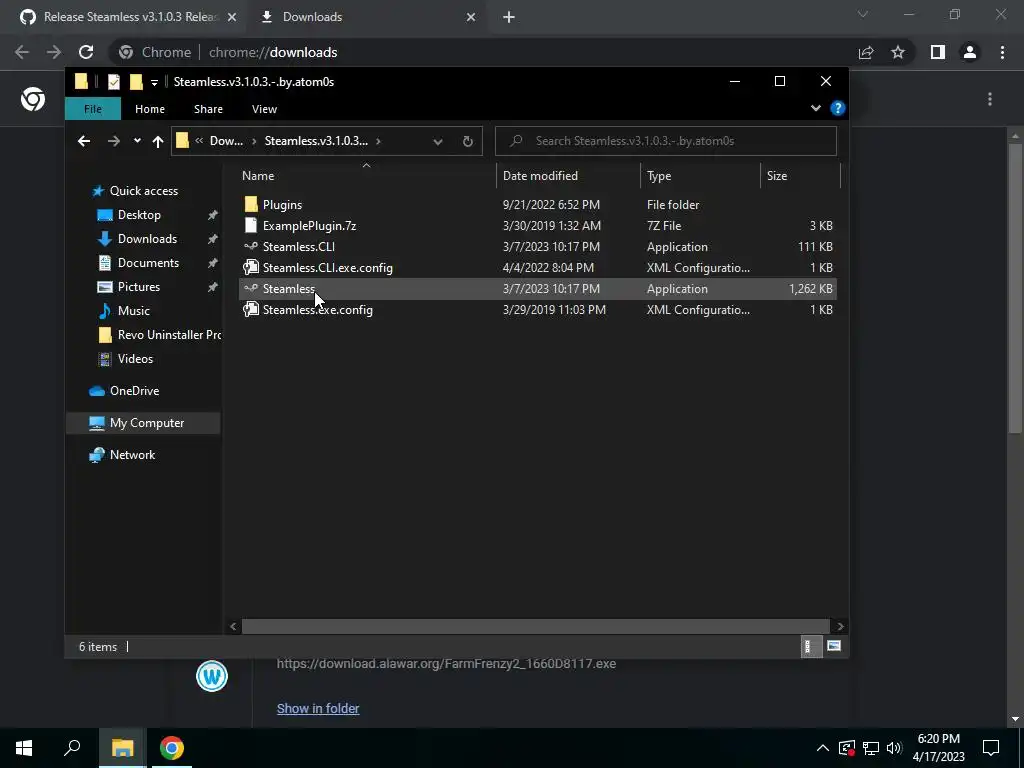Switch to large icons view

(833, 647)
